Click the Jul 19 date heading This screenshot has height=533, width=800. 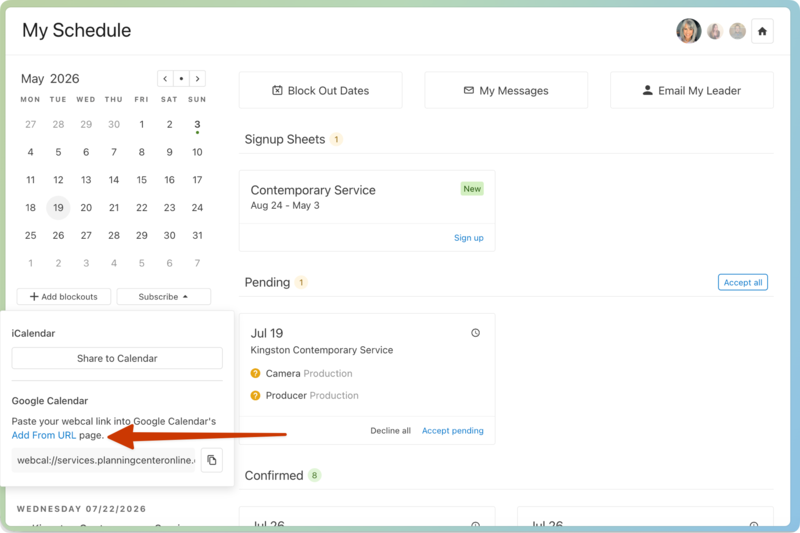tap(267, 333)
